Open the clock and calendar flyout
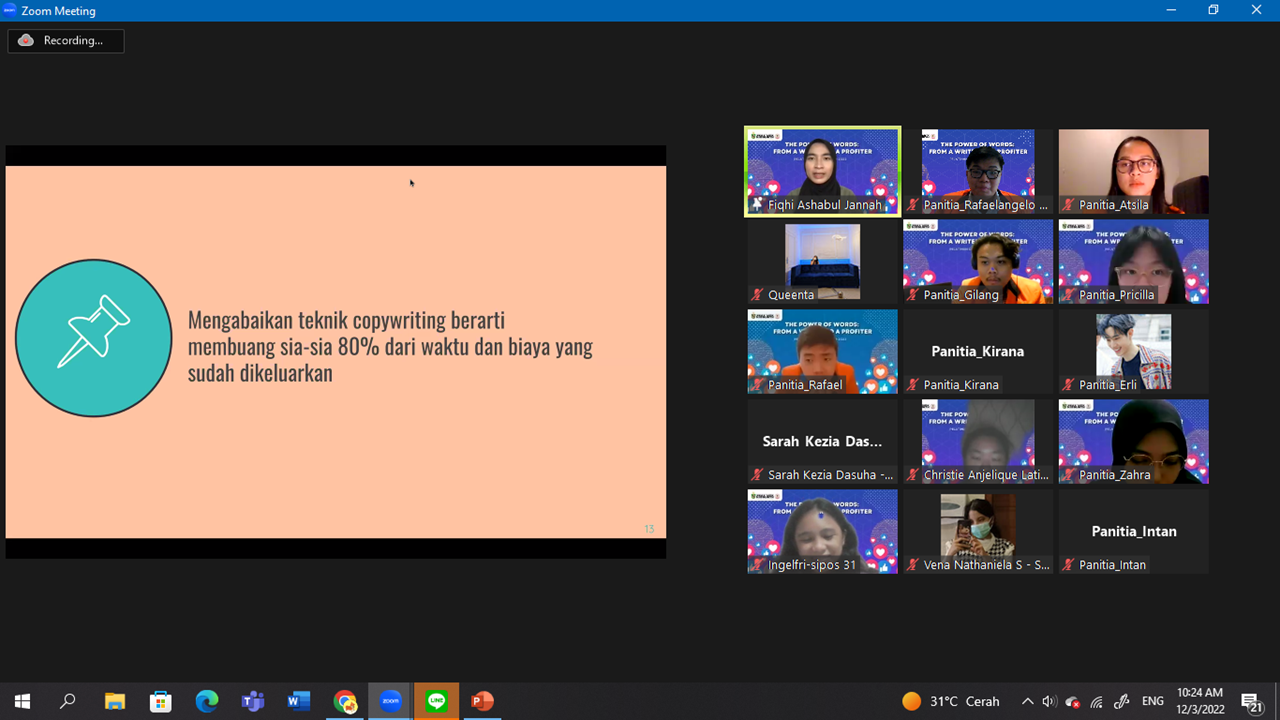Image resolution: width=1280 pixels, height=720 pixels. tap(1199, 701)
